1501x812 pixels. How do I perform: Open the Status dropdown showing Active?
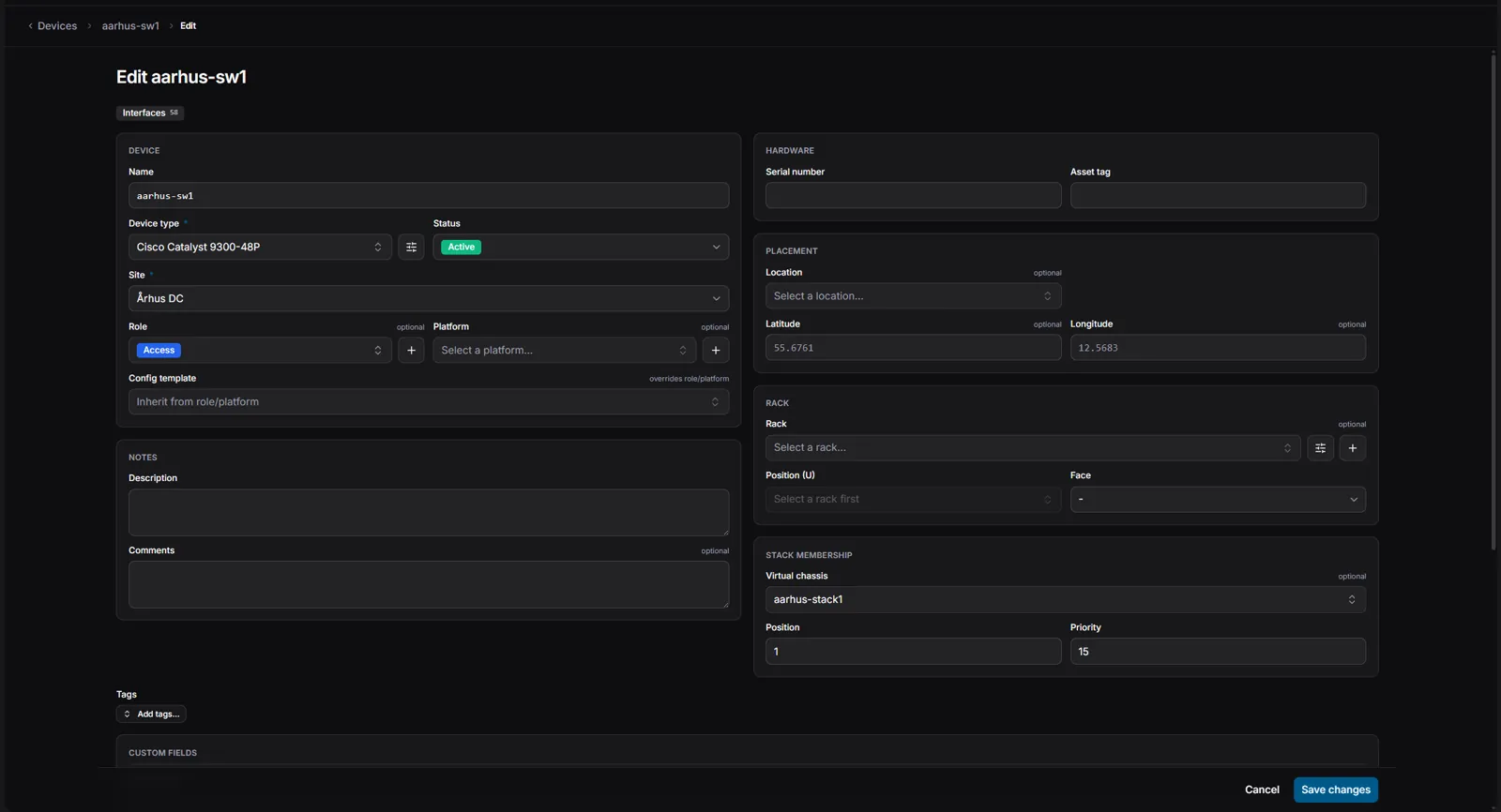[x=581, y=247]
